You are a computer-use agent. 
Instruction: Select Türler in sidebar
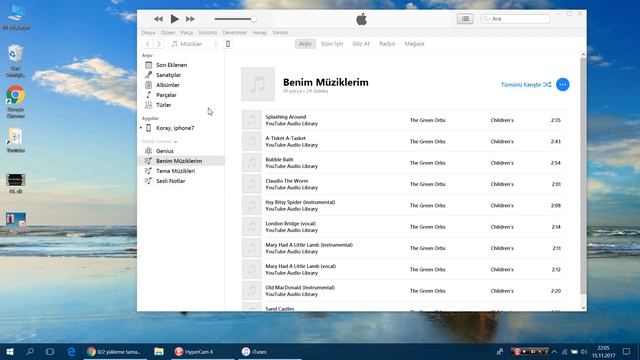(181, 105)
